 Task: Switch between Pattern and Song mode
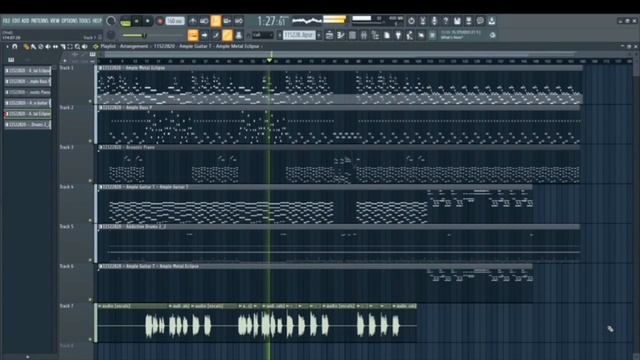pos(125,21)
